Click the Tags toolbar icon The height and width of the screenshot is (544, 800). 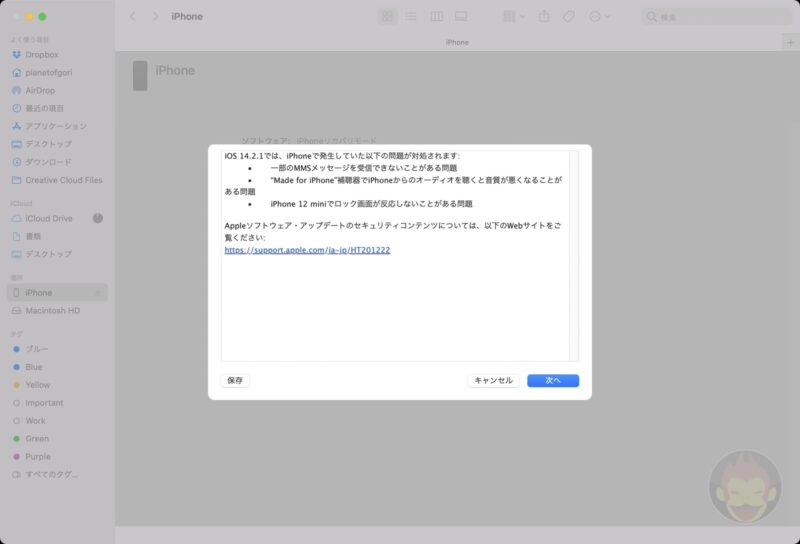568,17
